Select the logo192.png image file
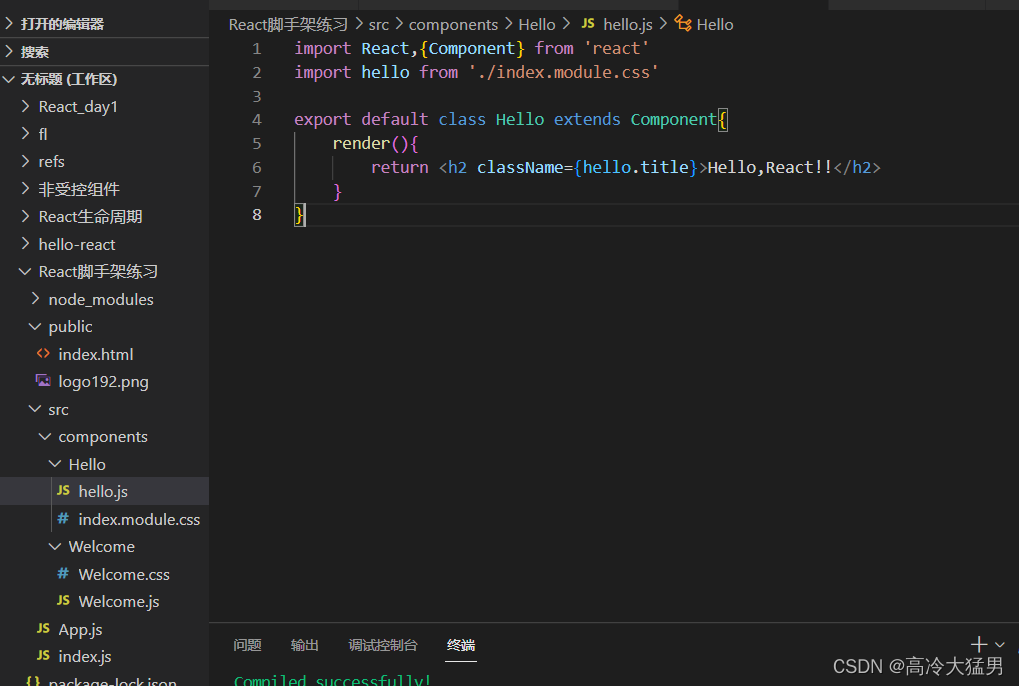1019x686 pixels. pos(101,381)
